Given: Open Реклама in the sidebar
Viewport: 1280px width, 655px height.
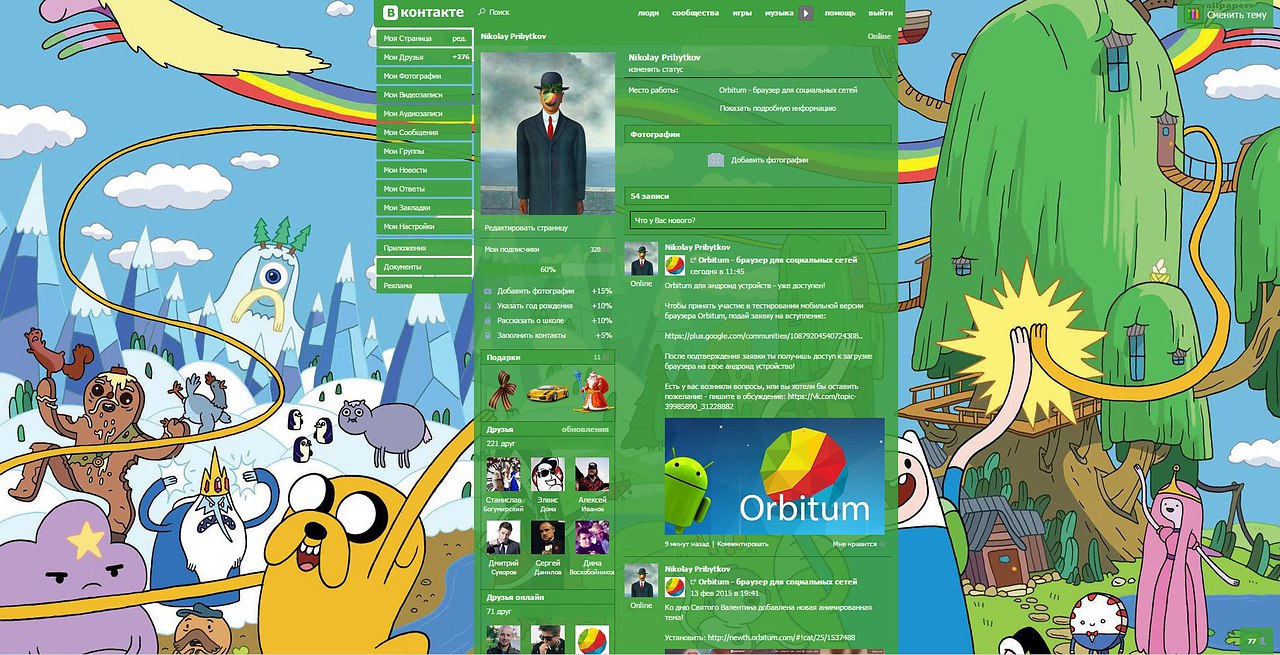Looking at the screenshot, I should [424, 285].
